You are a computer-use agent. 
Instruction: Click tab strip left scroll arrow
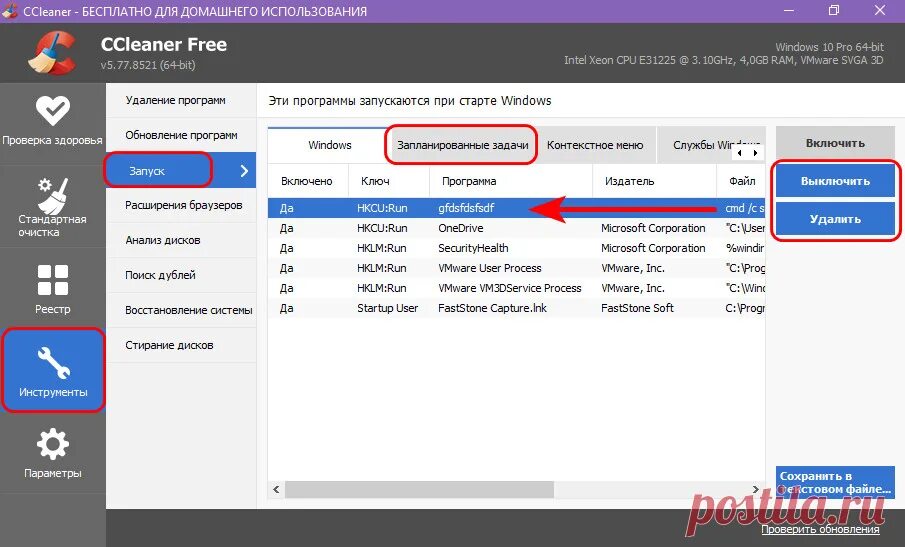[x=740, y=153]
